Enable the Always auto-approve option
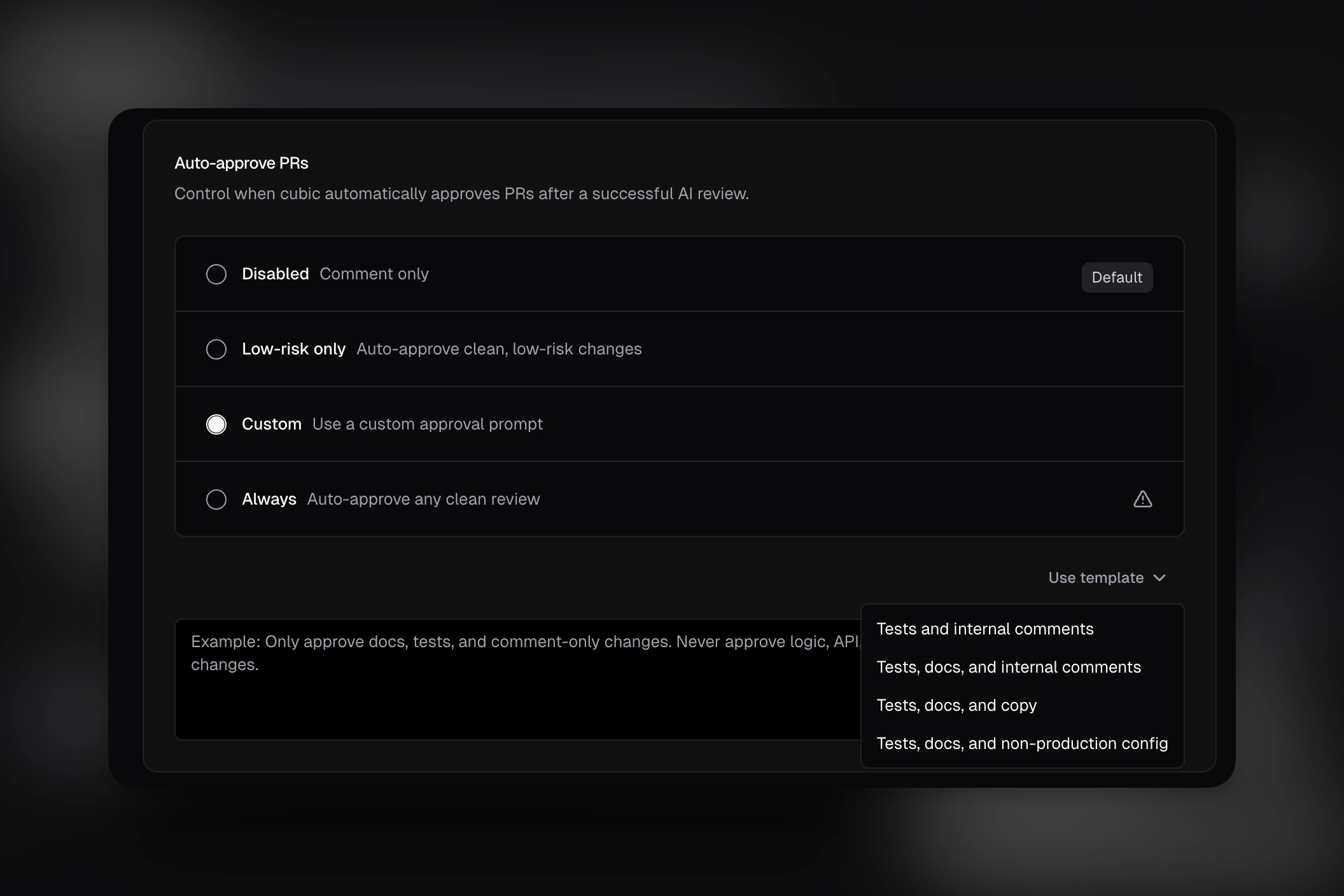This screenshot has width=1344, height=896. tap(216, 499)
